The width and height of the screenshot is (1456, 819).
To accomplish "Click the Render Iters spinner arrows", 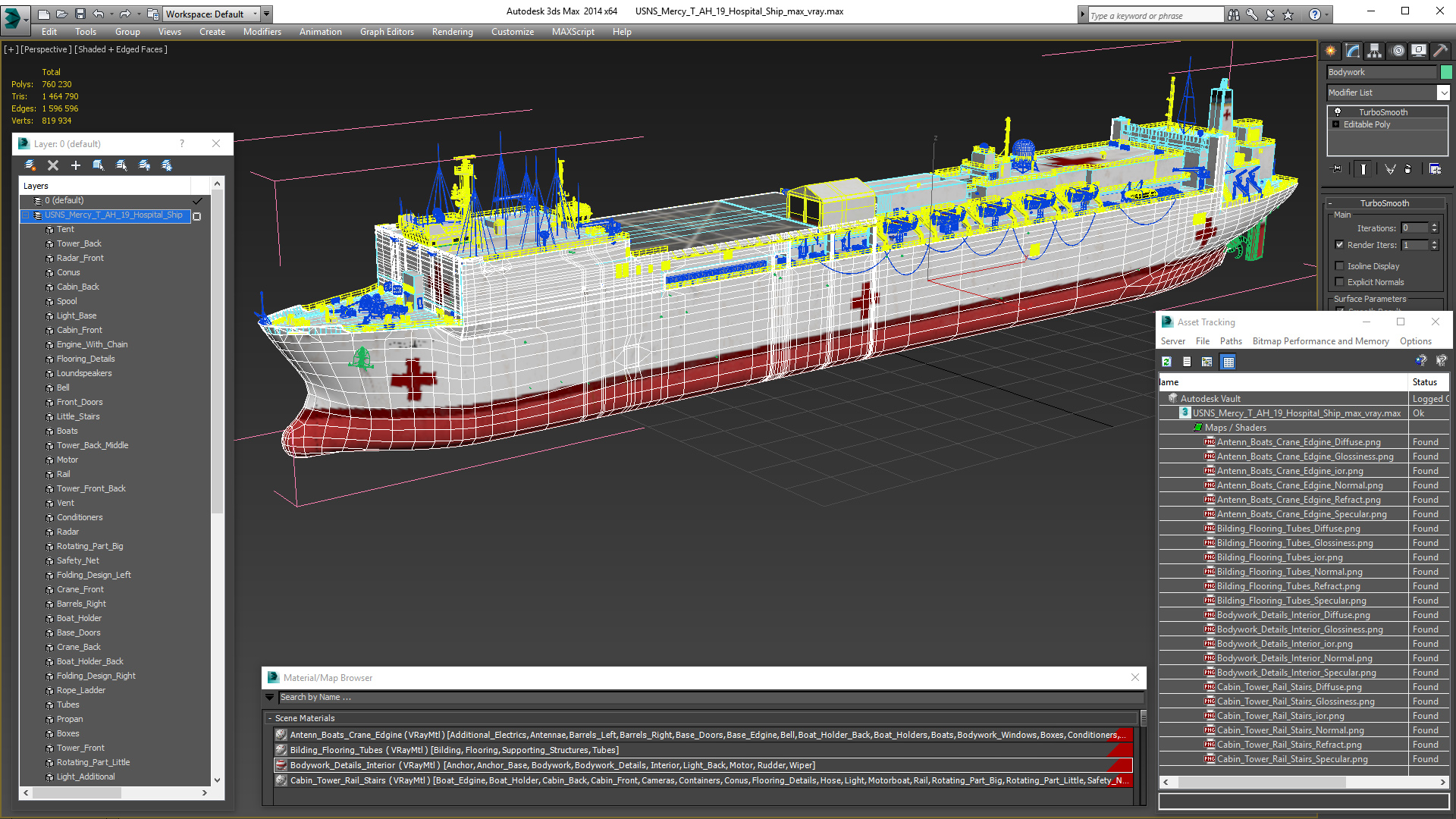I will (1434, 245).
